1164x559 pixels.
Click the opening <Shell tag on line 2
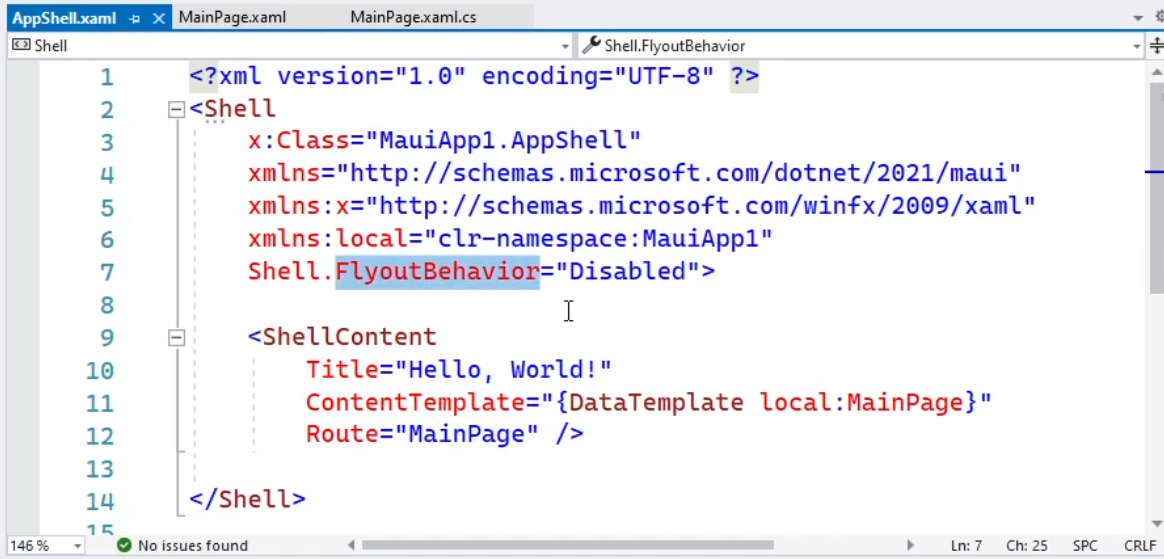pyautogui.click(x=232, y=108)
